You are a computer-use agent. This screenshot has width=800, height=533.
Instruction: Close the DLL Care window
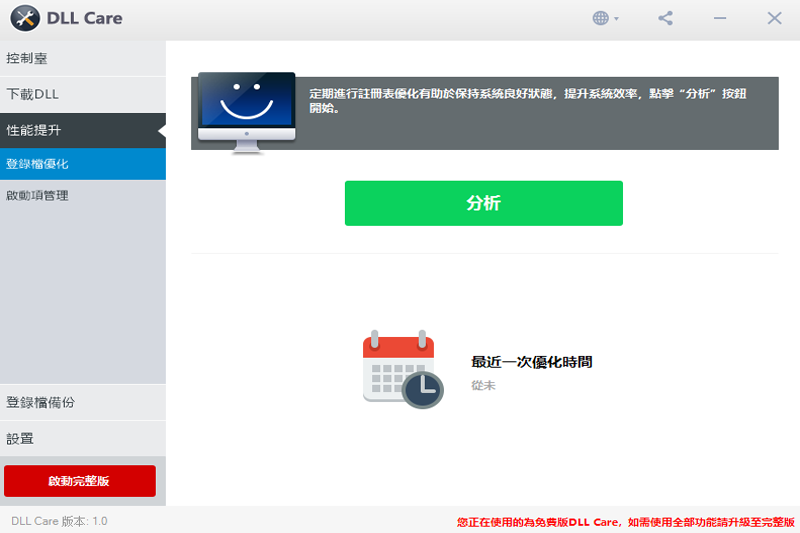pos(774,18)
